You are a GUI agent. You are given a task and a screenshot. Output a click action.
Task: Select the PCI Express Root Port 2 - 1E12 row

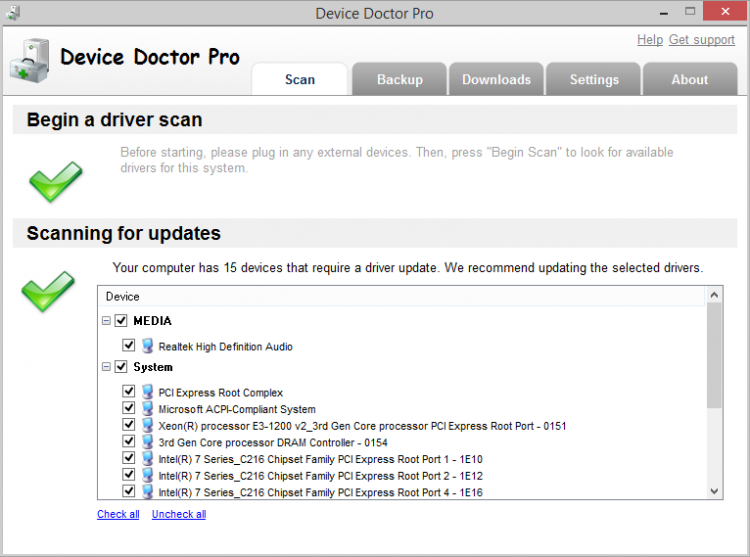320,476
